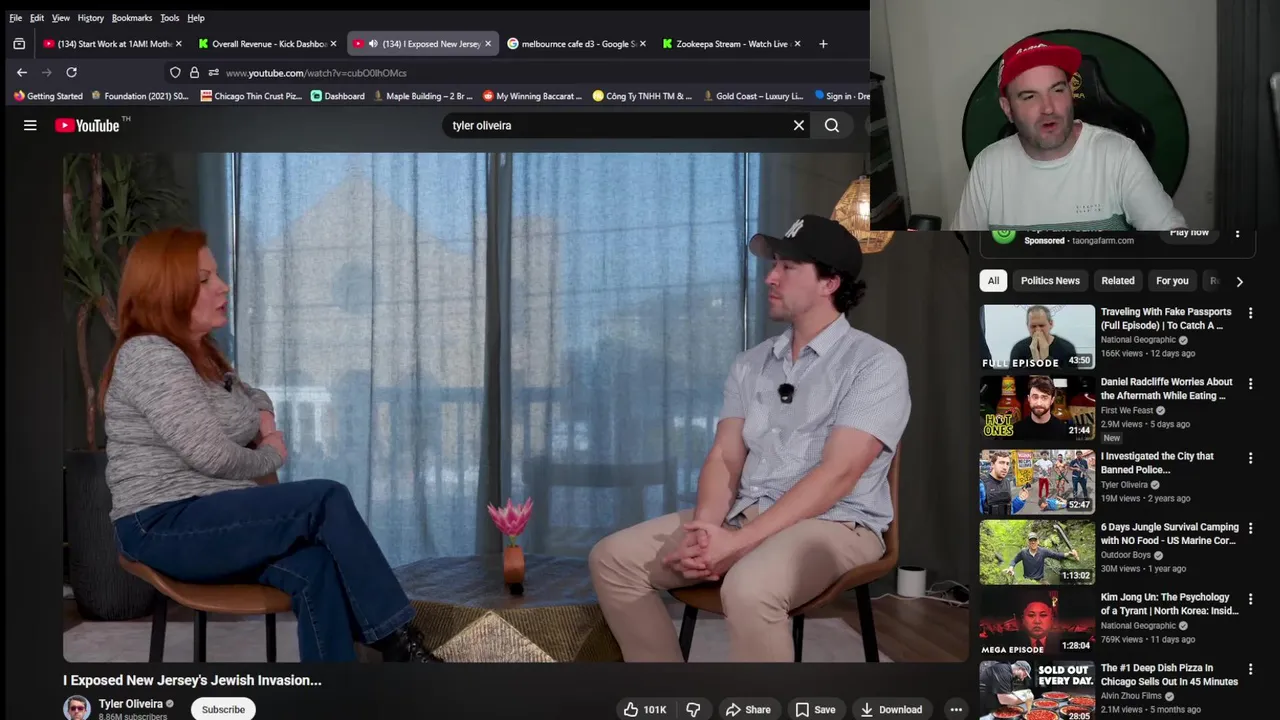
Task: Mute audio on the playing tab speaker icon
Action: (x=373, y=44)
